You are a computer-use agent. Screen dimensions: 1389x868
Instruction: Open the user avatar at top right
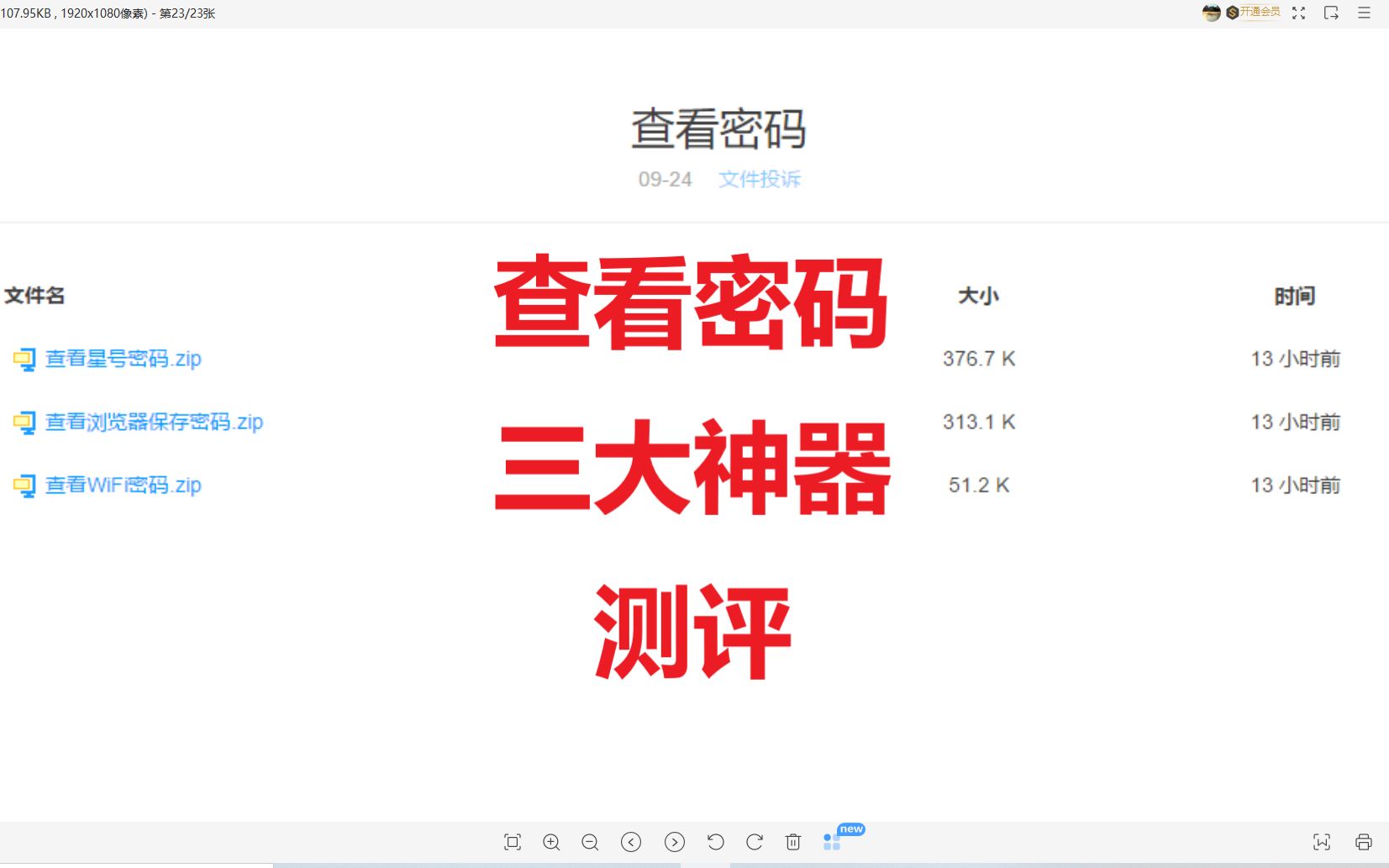1211,13
